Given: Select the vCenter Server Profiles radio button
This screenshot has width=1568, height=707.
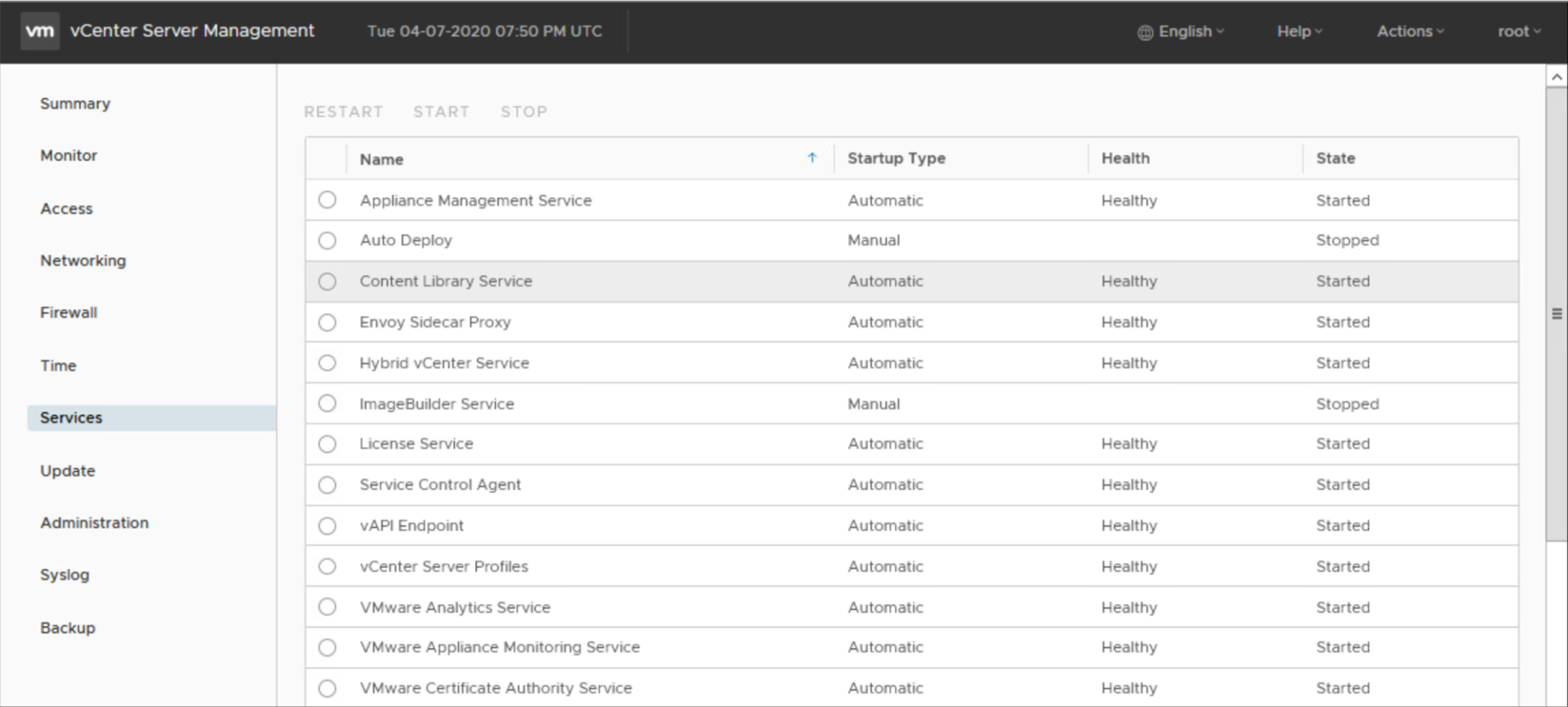Looking at the screenshot, I should (x=327, y=566).
